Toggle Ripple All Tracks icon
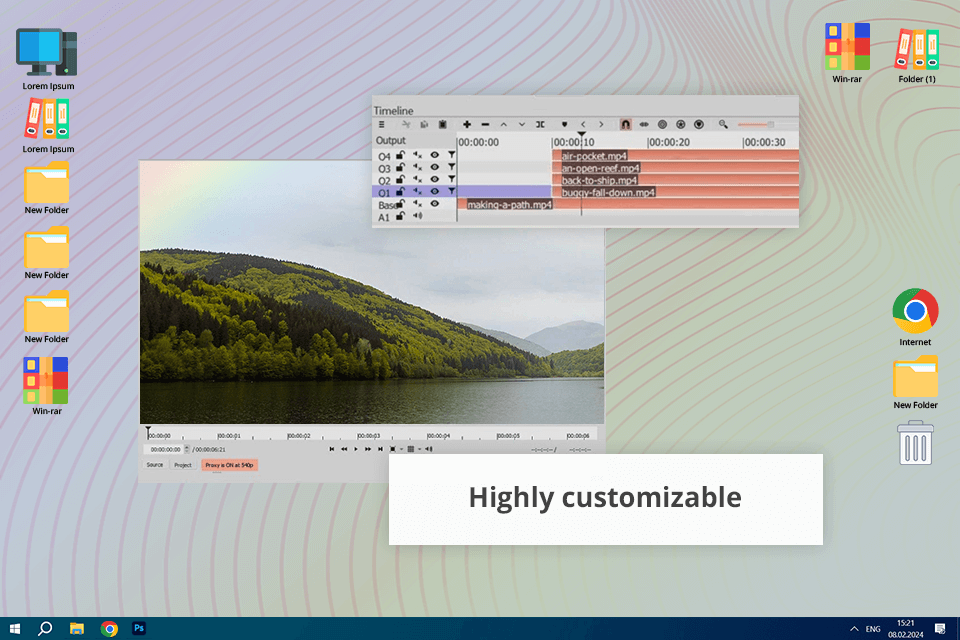This screenshot has width=960, height=640. click(680, 124)
